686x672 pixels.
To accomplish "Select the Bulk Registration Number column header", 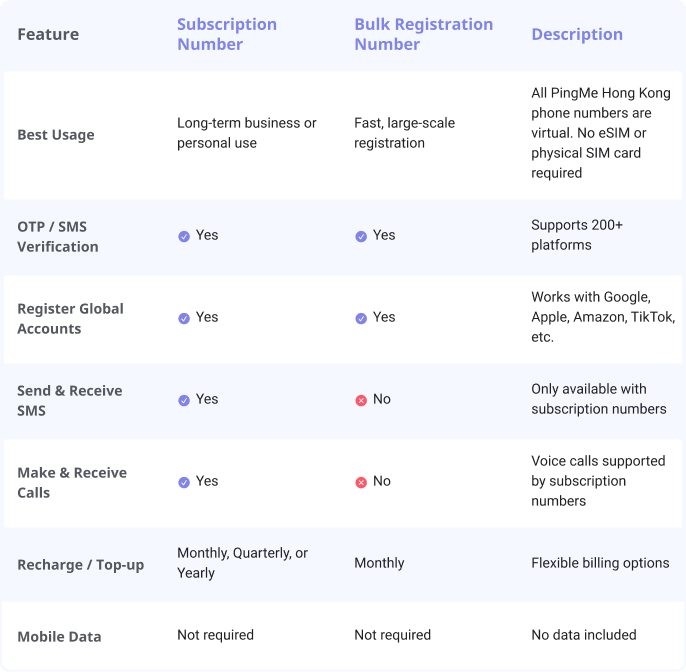I will click(424, 34).
